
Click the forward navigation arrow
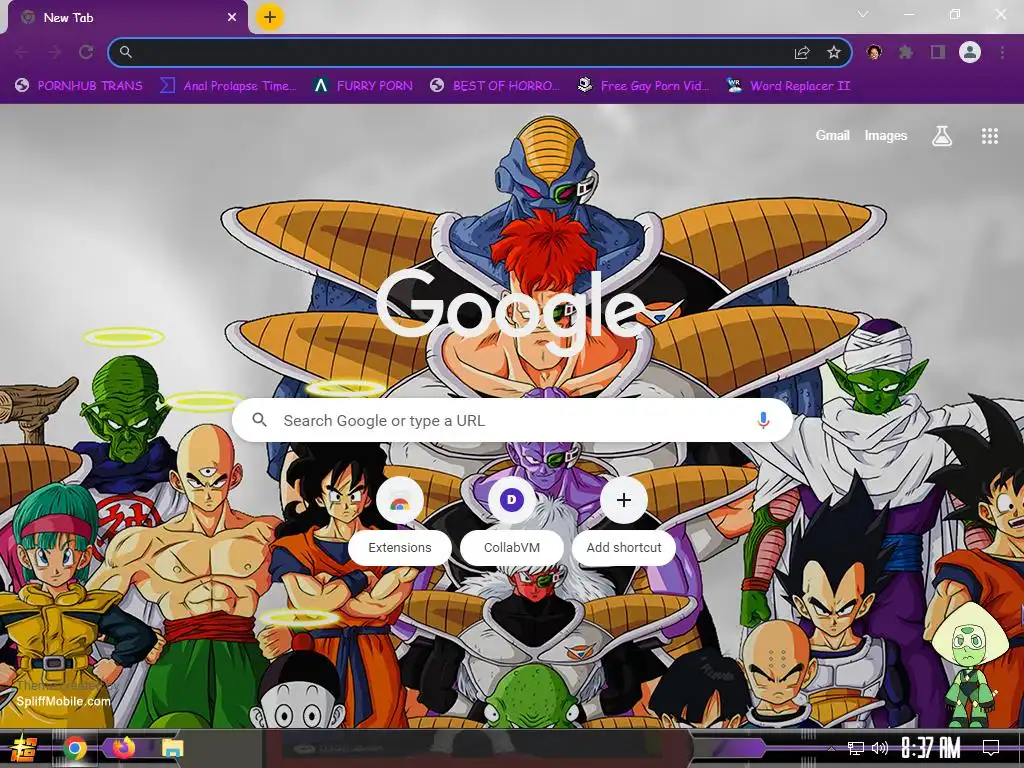coord(54,52)
